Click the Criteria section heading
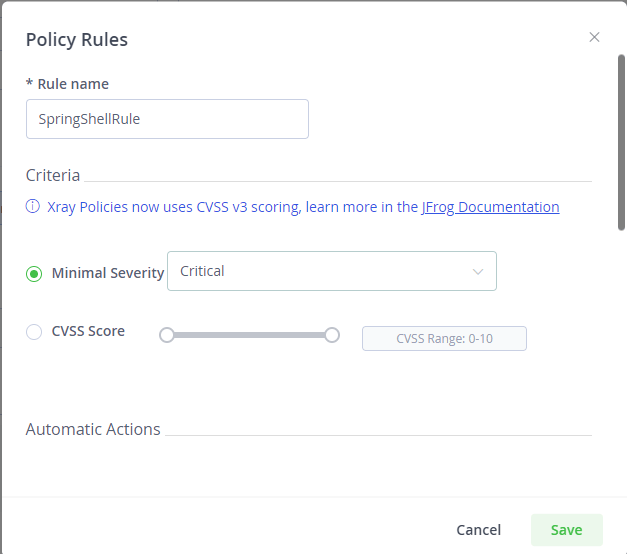Screen dimensions: 627x554 [53, 175]
